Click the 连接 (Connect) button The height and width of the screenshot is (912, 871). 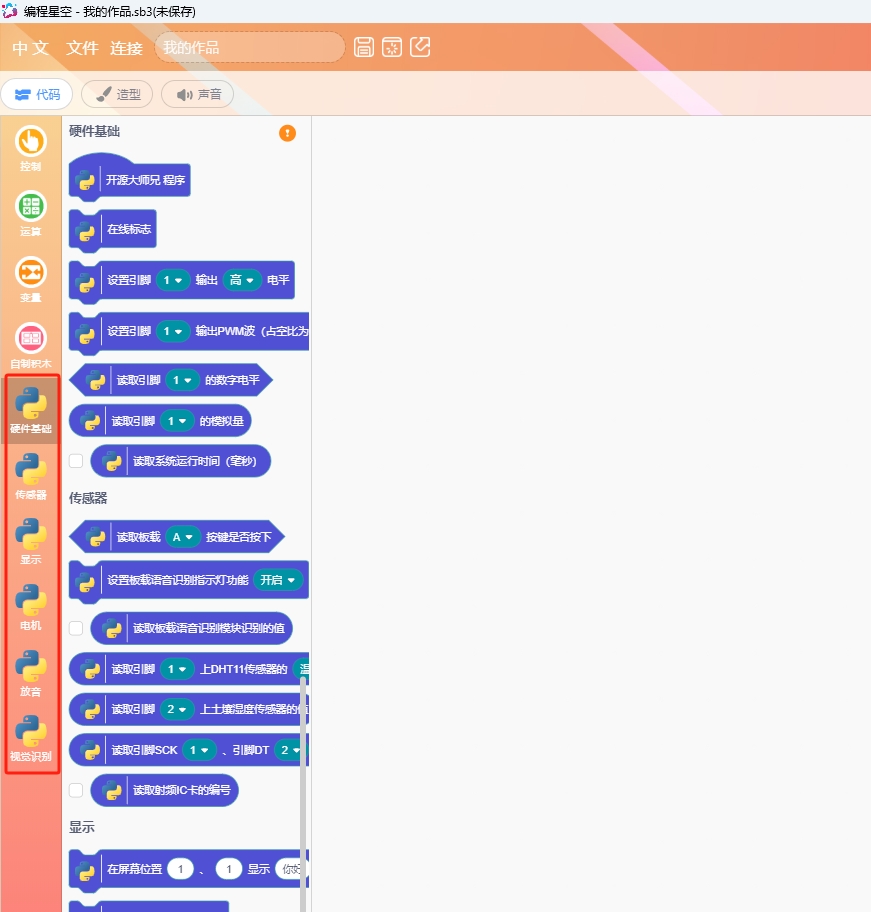coord(126,48)
